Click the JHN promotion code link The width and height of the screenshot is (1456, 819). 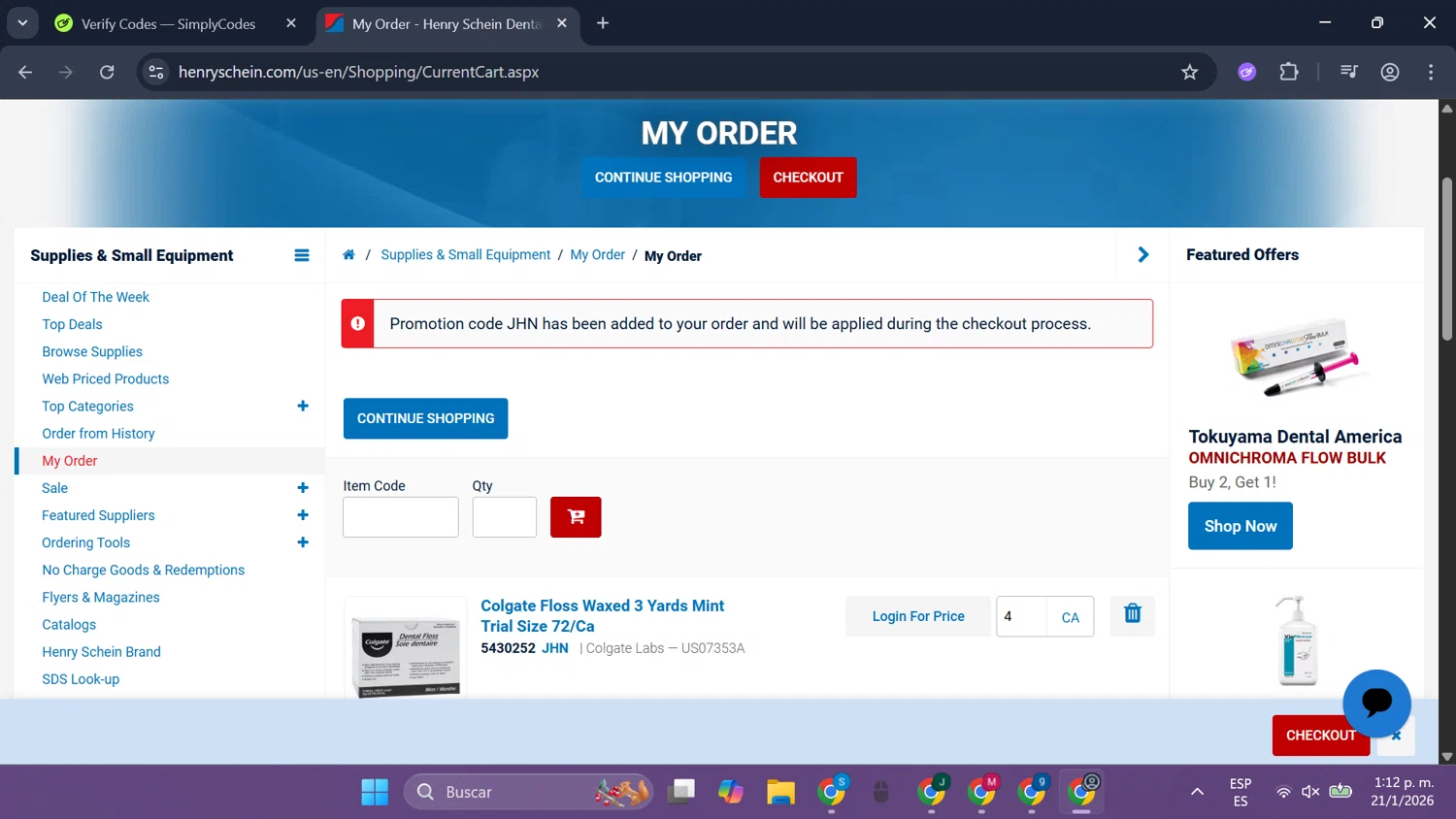[555, 648]
